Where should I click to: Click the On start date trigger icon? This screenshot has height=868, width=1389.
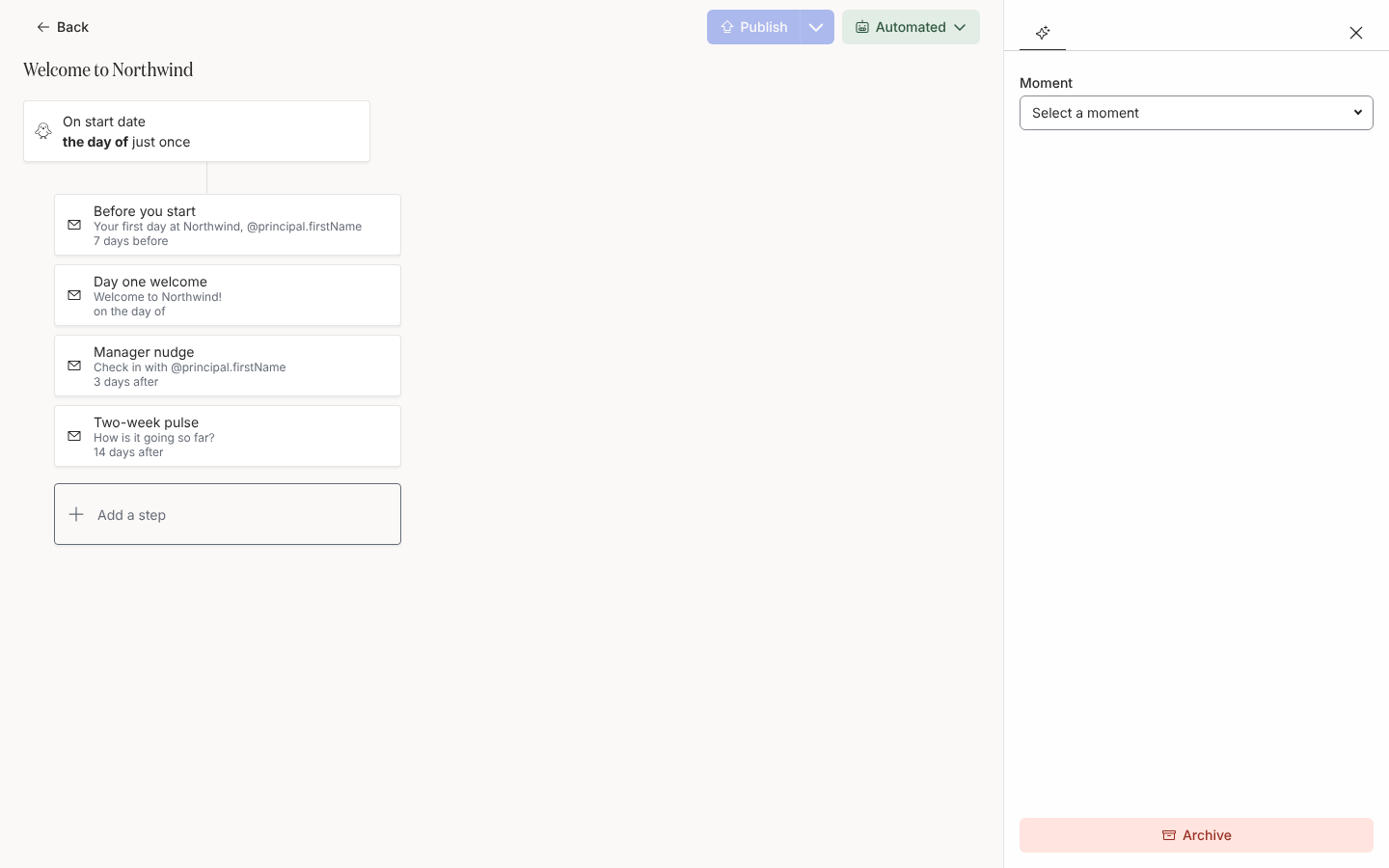(43, 131)
